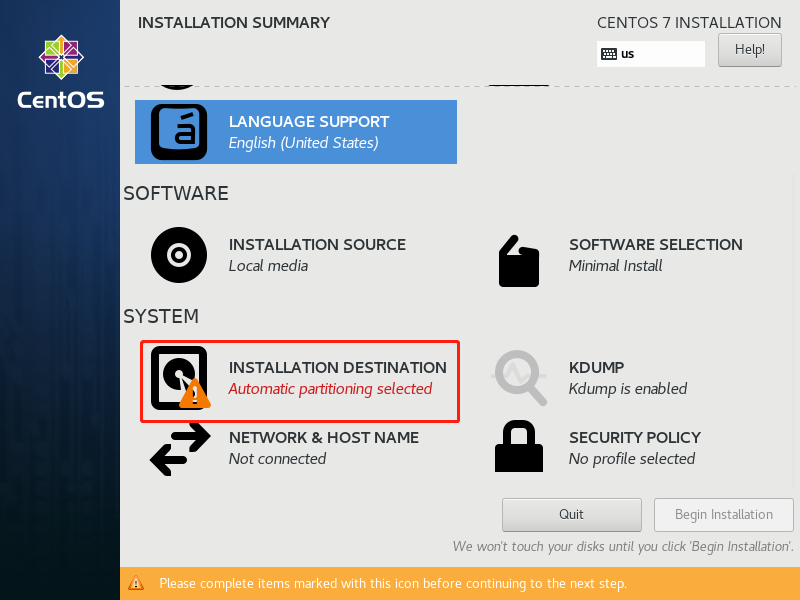
Task: Click the Minimal Install status text
Action: point(615,266)
